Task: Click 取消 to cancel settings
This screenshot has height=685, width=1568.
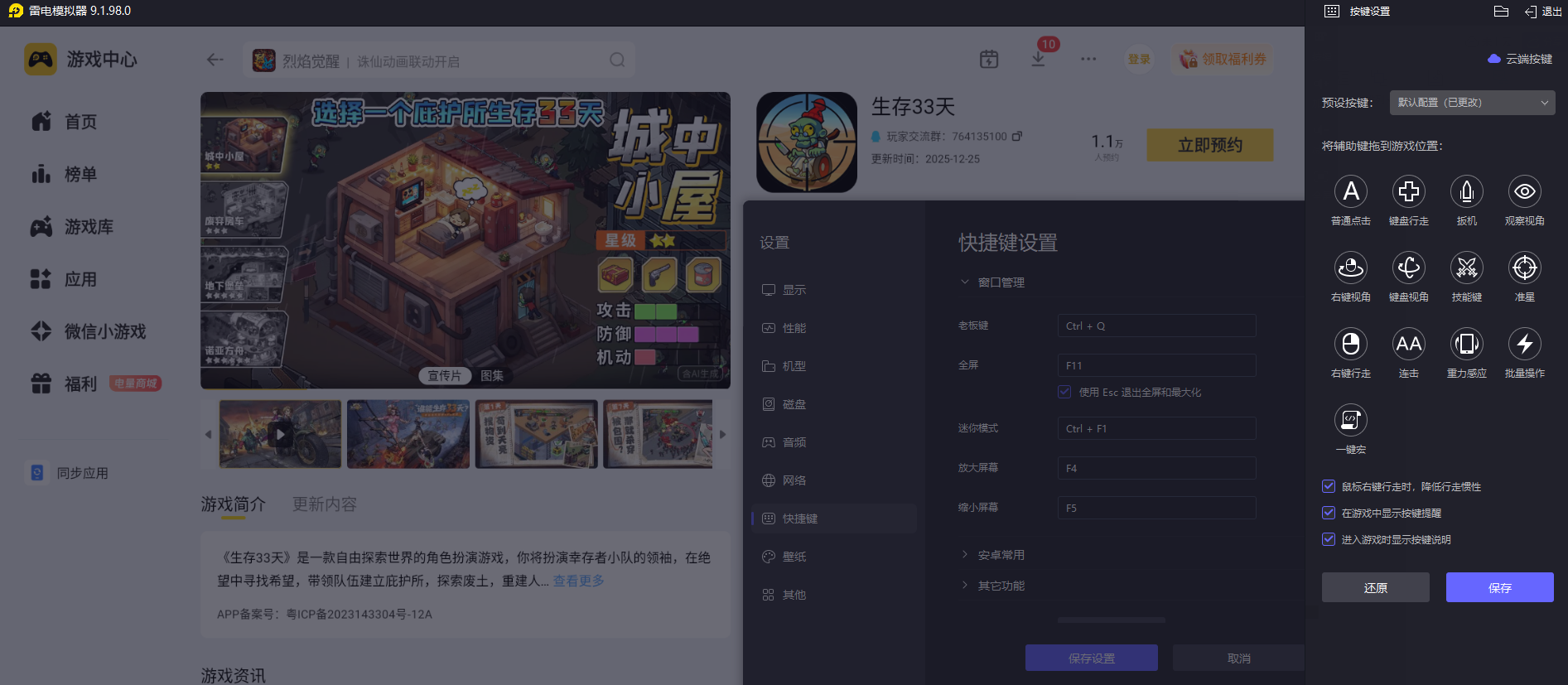Action: (x=1239, y=658)
